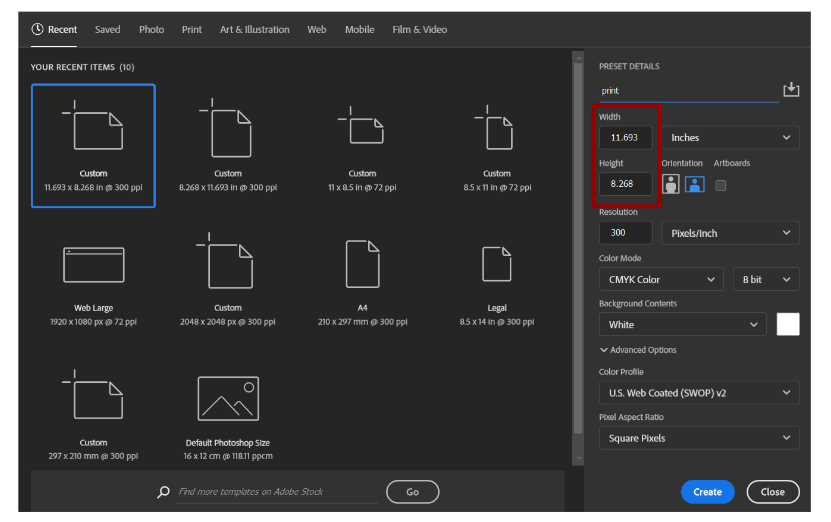Image resolution: width=831 pixels, height=522 pixels.
Task: Click the Create button
Action: point(708,492)
